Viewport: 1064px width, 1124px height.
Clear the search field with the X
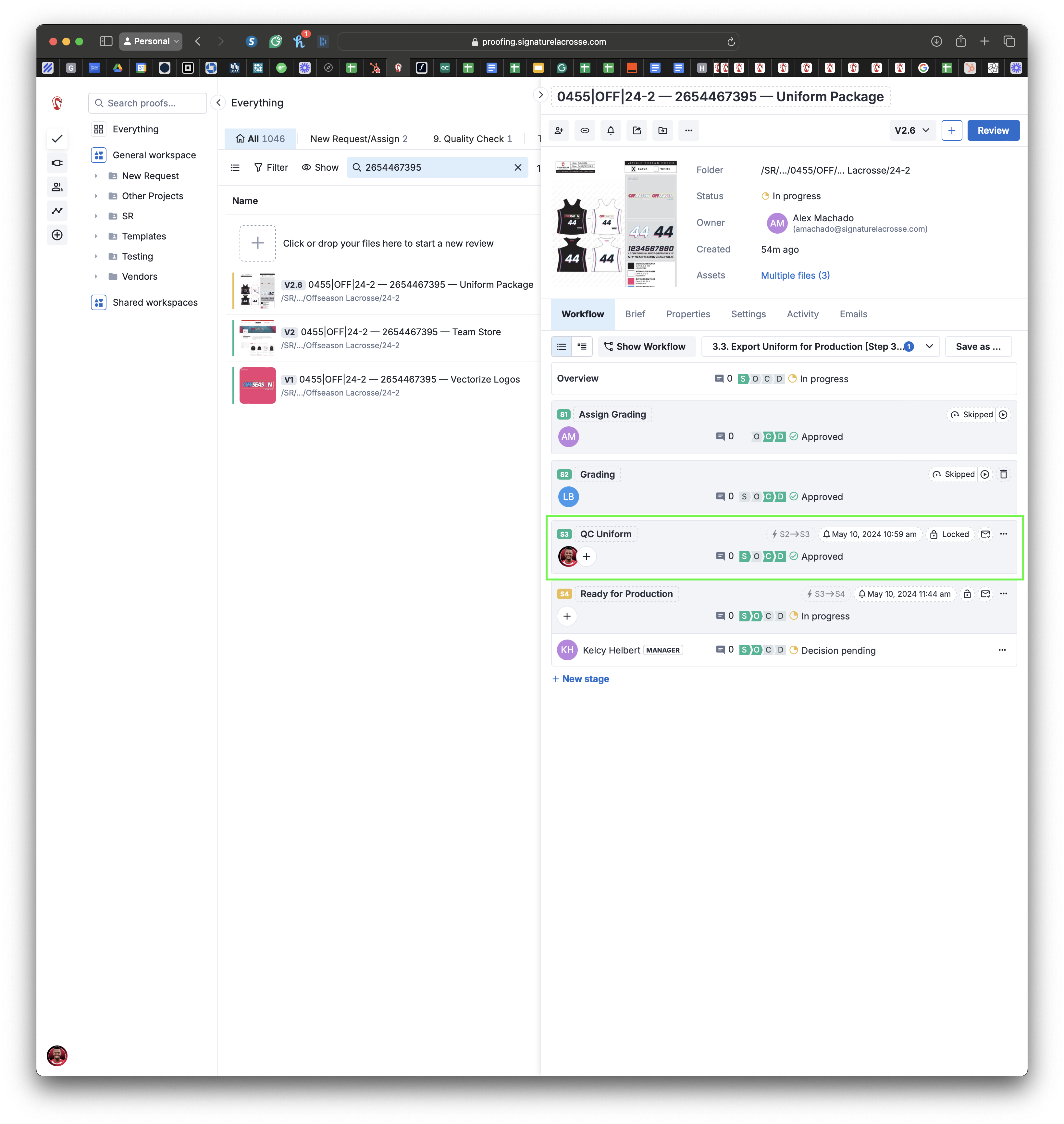[517, 167]
